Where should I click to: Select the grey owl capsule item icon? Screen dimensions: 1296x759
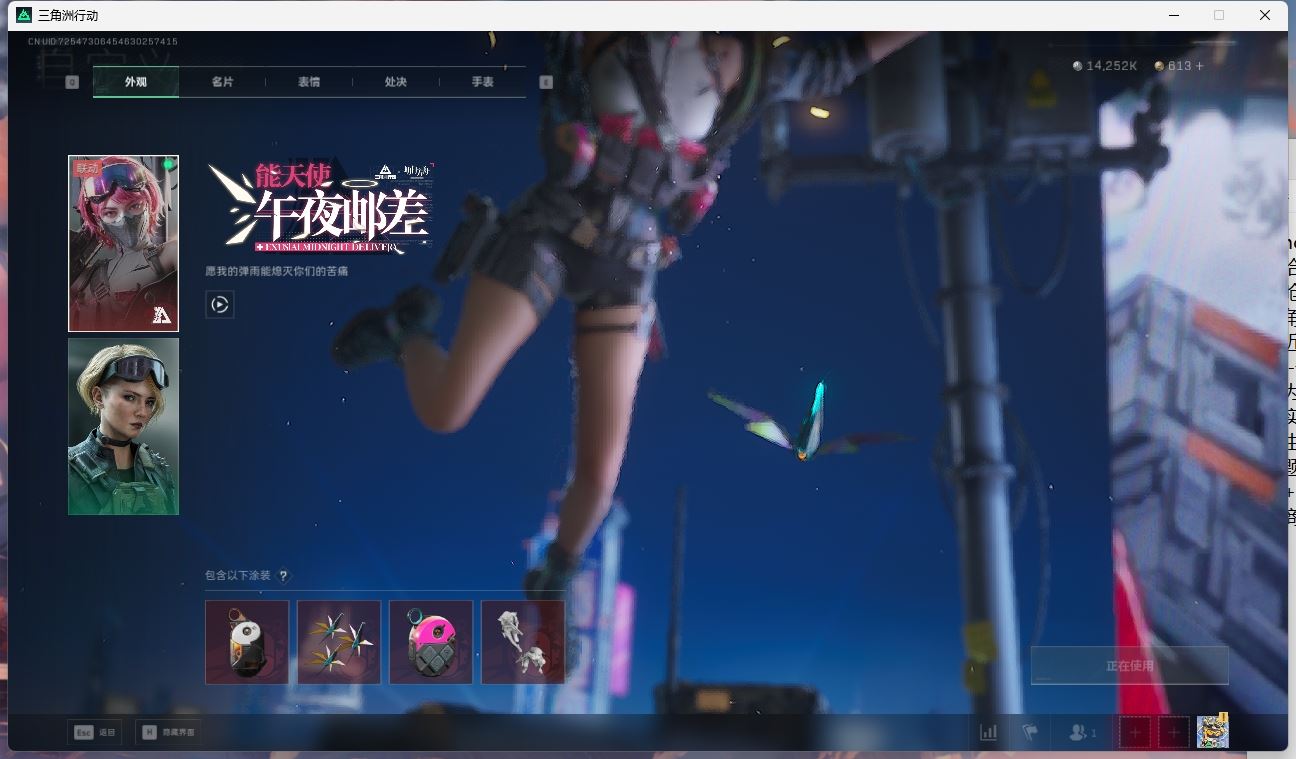coord(247,642)
